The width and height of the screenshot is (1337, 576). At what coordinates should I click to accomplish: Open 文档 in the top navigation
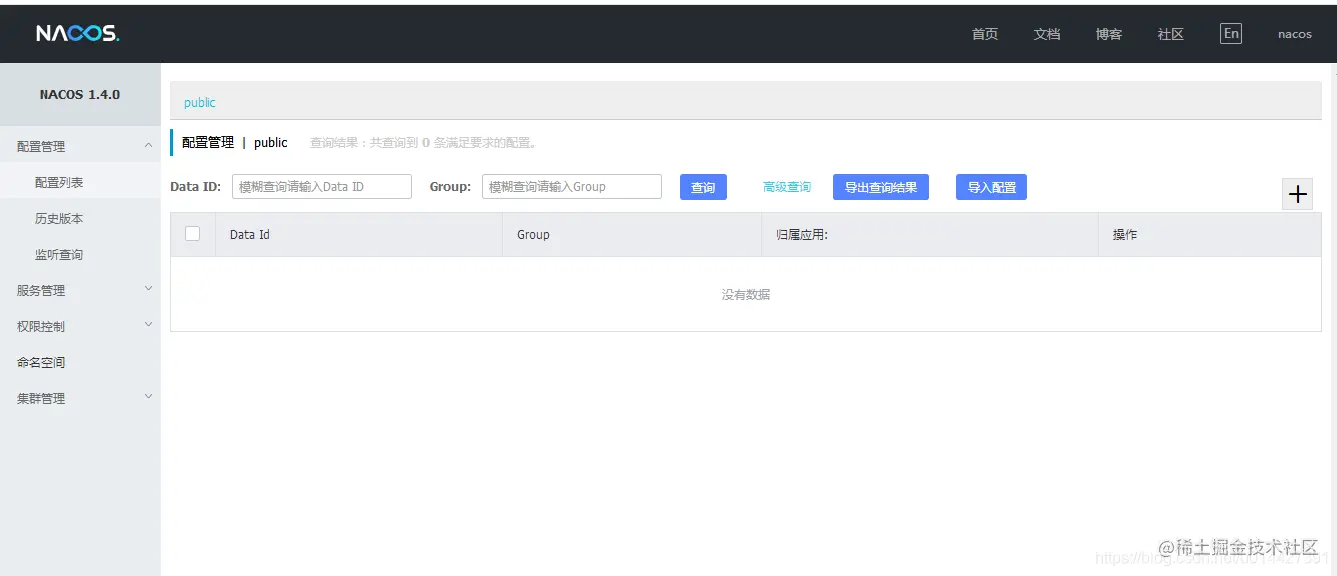tap(1047, 34)
